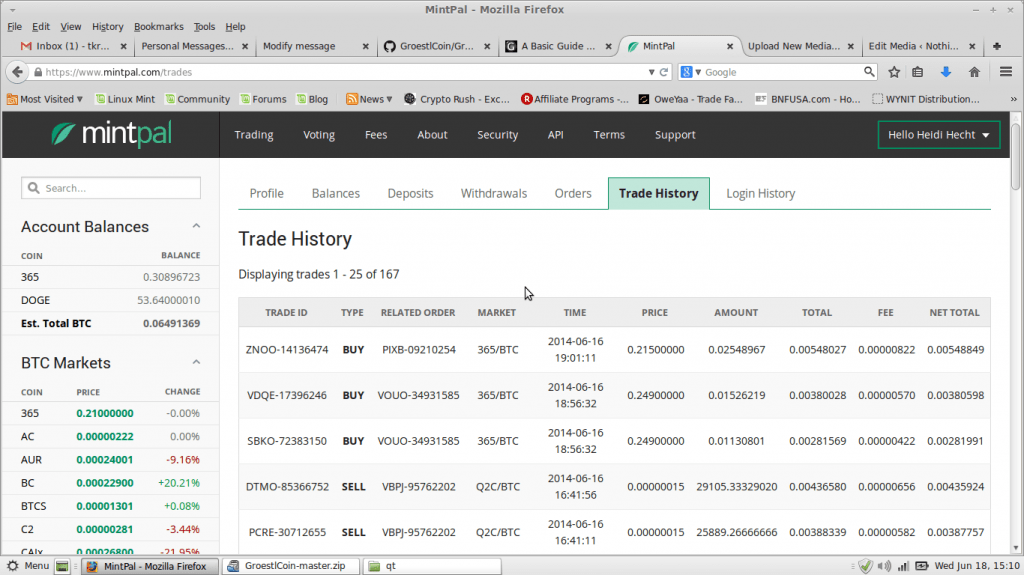The width and height of the screenshot is (1024, 575).
Task: Go to the Firefox home page icon
Action: tap(974, 72)
